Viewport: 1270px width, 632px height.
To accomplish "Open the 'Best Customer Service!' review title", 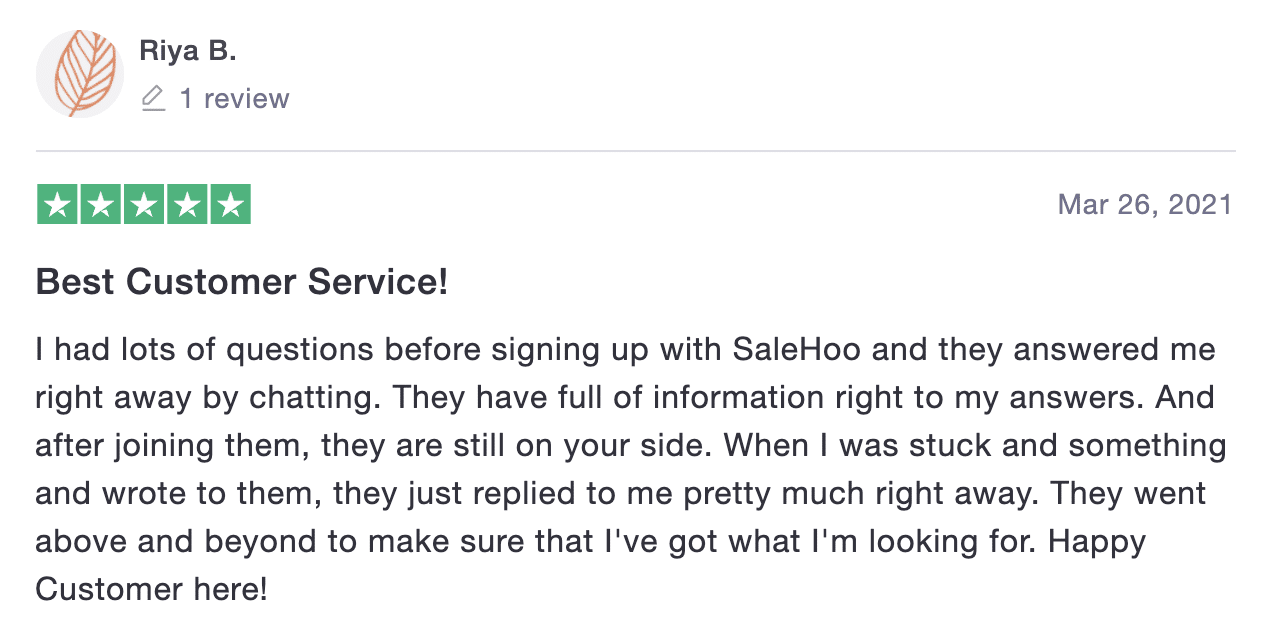I will coord(242,282).
